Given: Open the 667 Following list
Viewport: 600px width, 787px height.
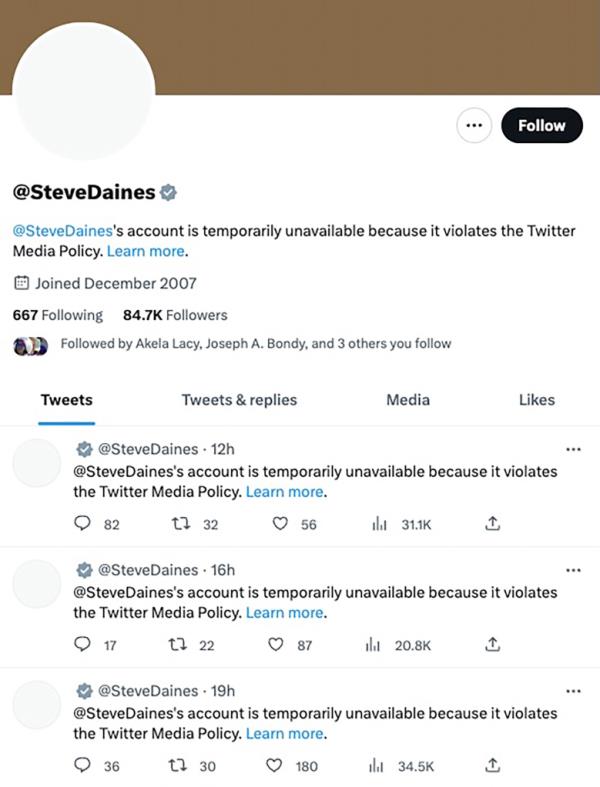Looking at the screenshot, I should coord(57,315).
